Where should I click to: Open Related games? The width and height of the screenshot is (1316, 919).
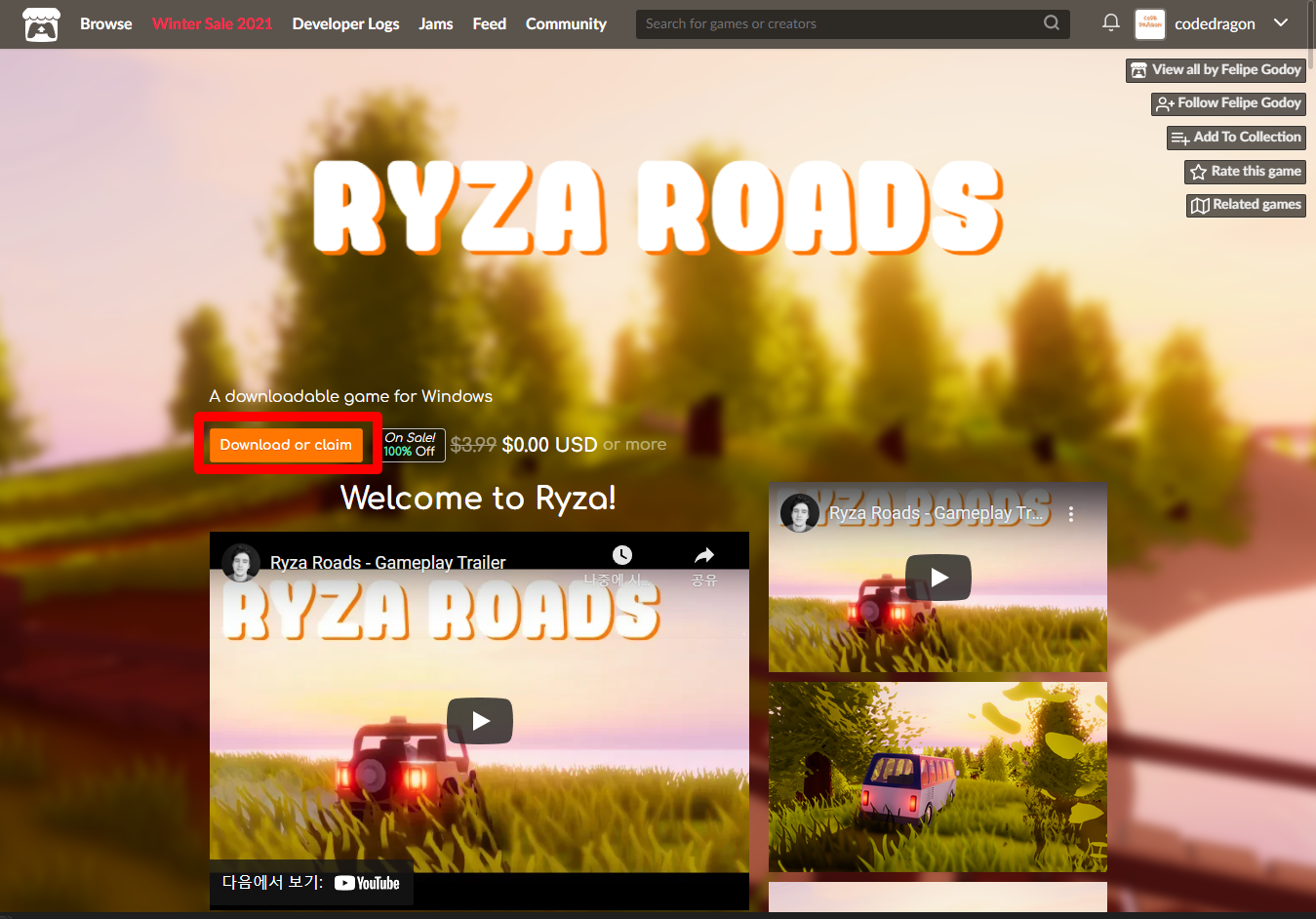(x=1246, y=205)
